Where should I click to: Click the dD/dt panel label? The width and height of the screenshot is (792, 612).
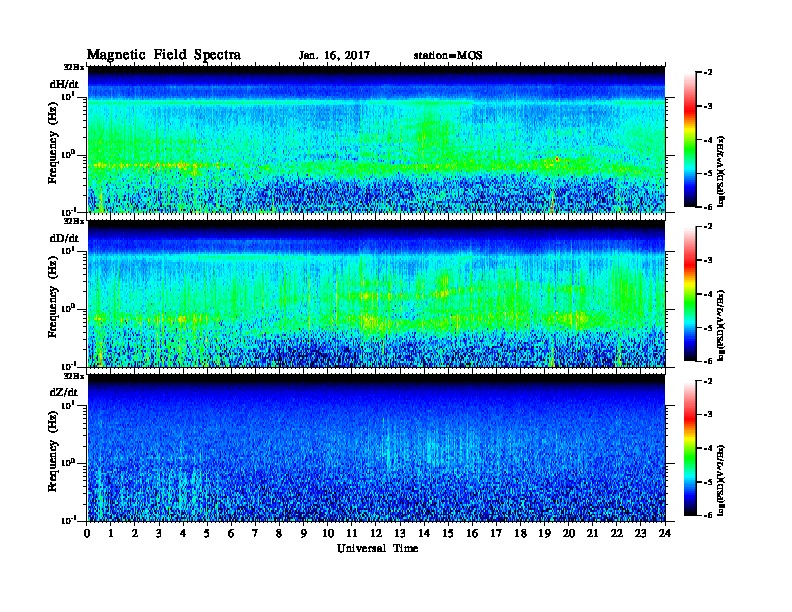64,238
